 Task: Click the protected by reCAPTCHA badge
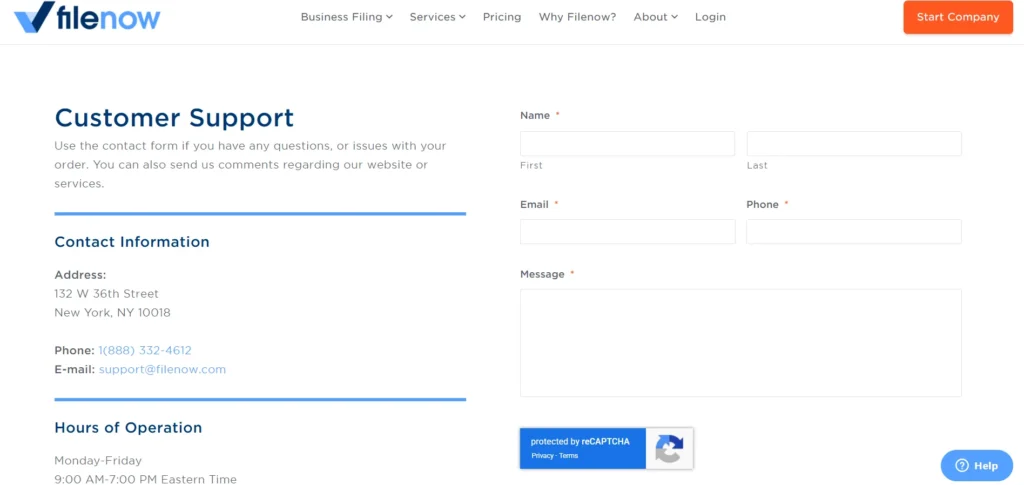pos(581,442)
